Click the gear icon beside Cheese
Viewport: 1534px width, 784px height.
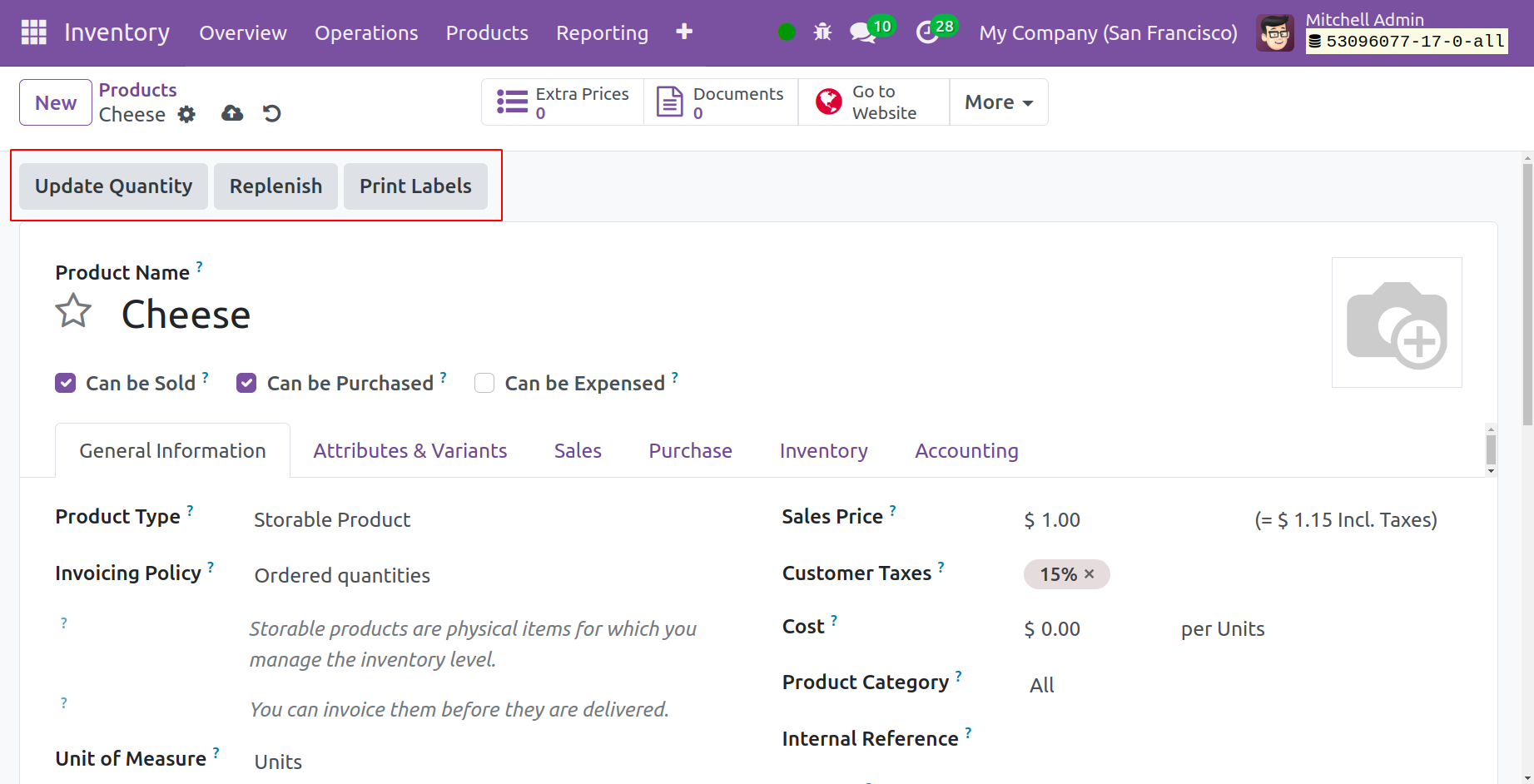[187, 114]
